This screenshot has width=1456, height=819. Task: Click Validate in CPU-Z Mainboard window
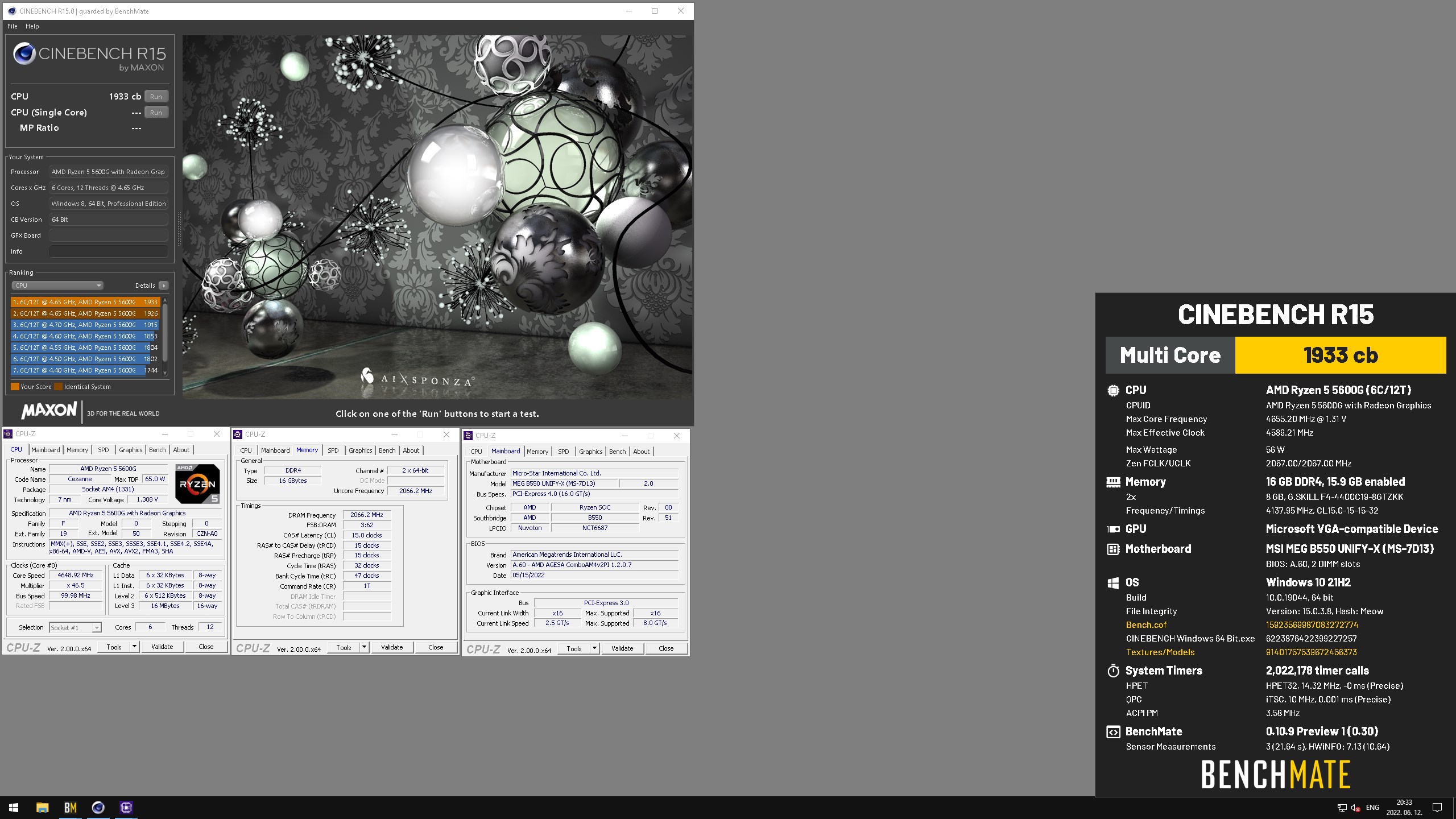coord(622,648)
